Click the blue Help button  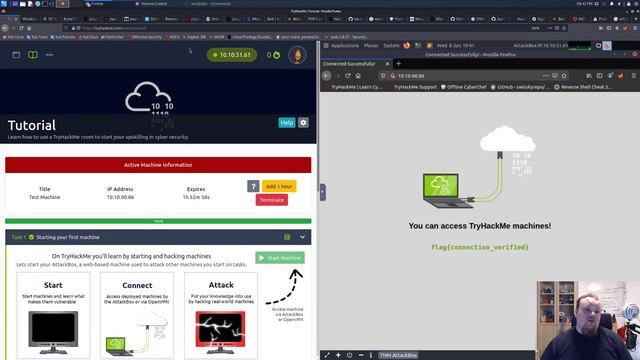point(287,122)
